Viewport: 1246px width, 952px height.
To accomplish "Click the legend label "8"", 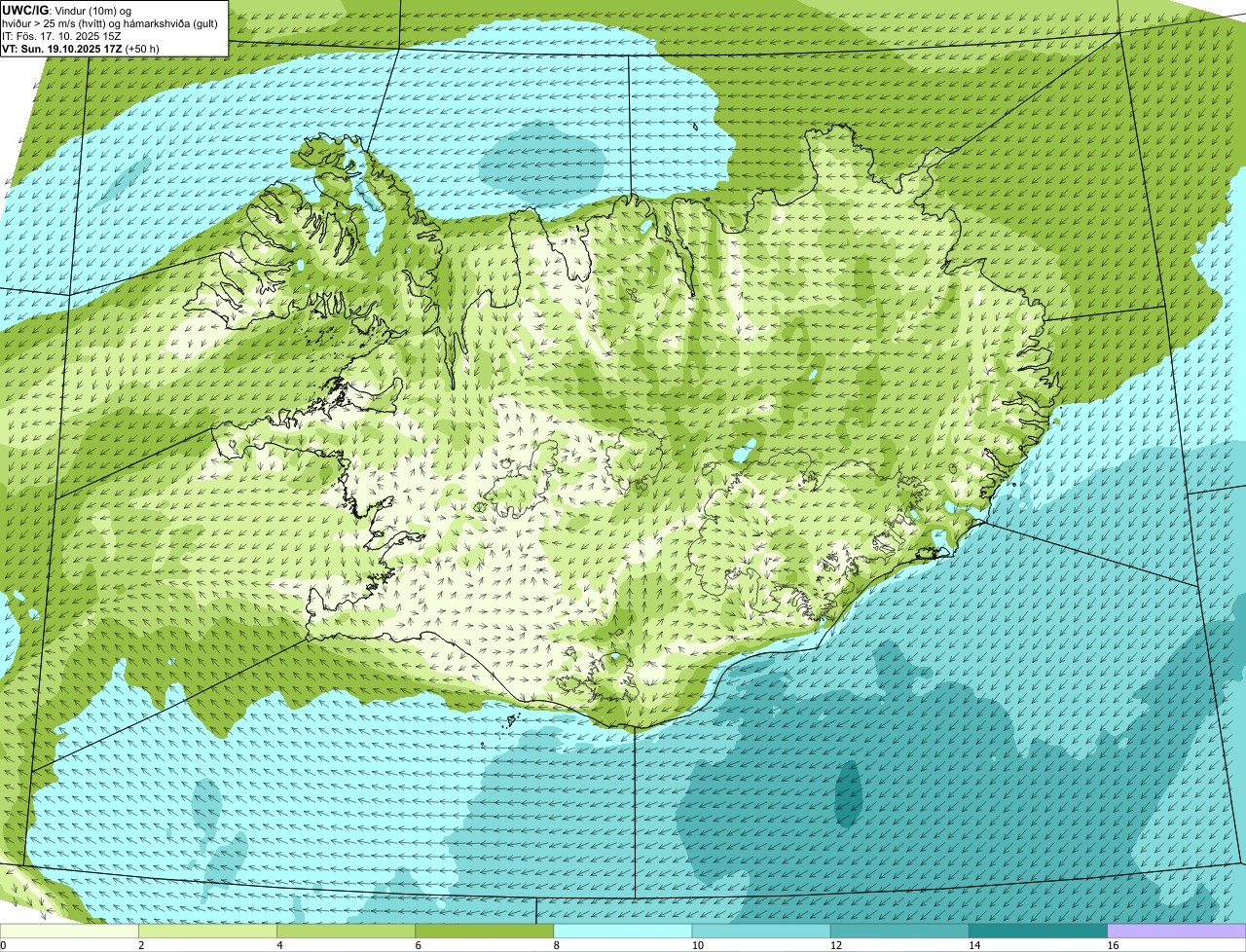I will pyautogui.click(x=556, y=945).
